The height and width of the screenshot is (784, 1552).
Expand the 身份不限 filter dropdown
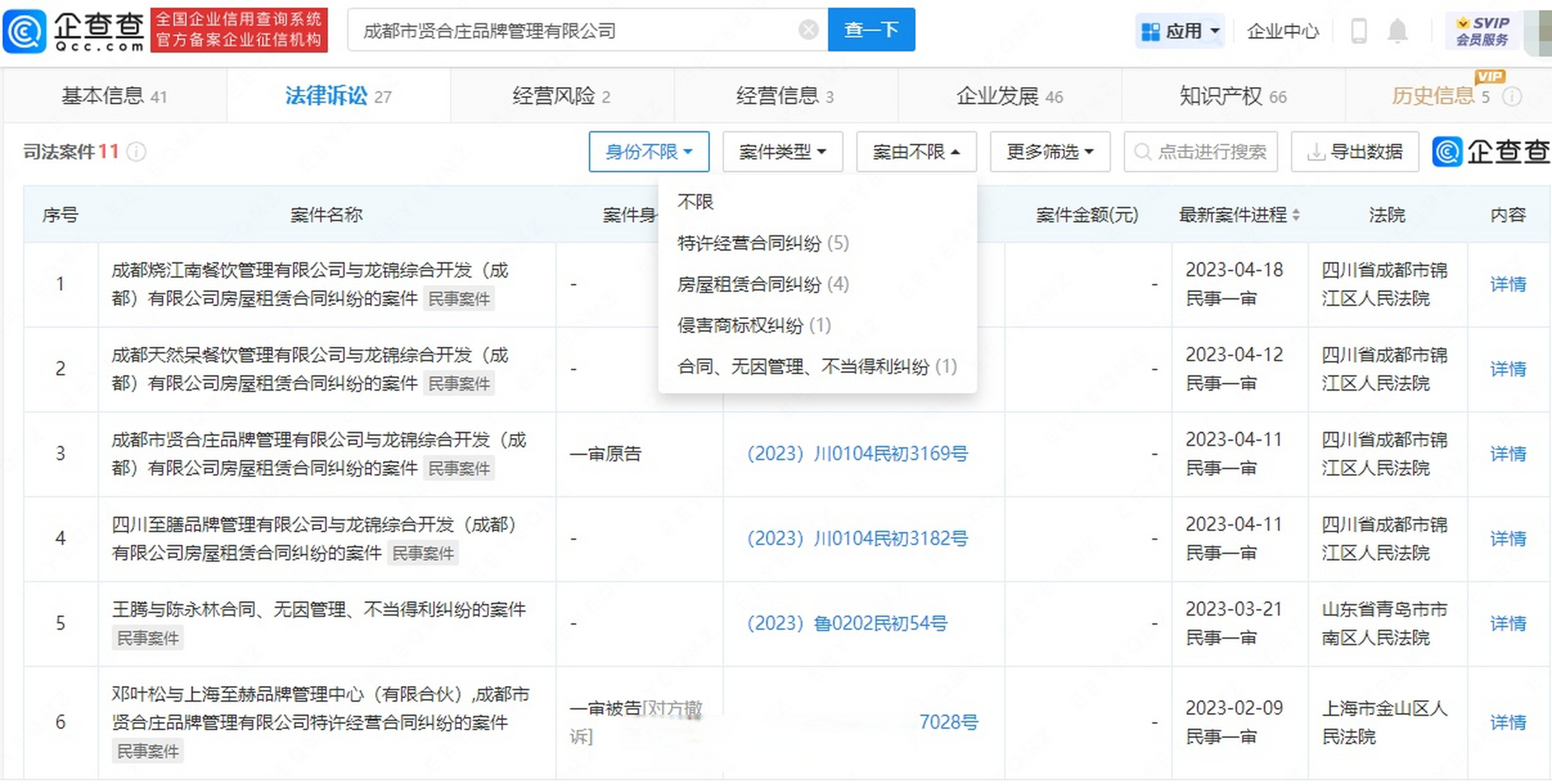(649, 151)
